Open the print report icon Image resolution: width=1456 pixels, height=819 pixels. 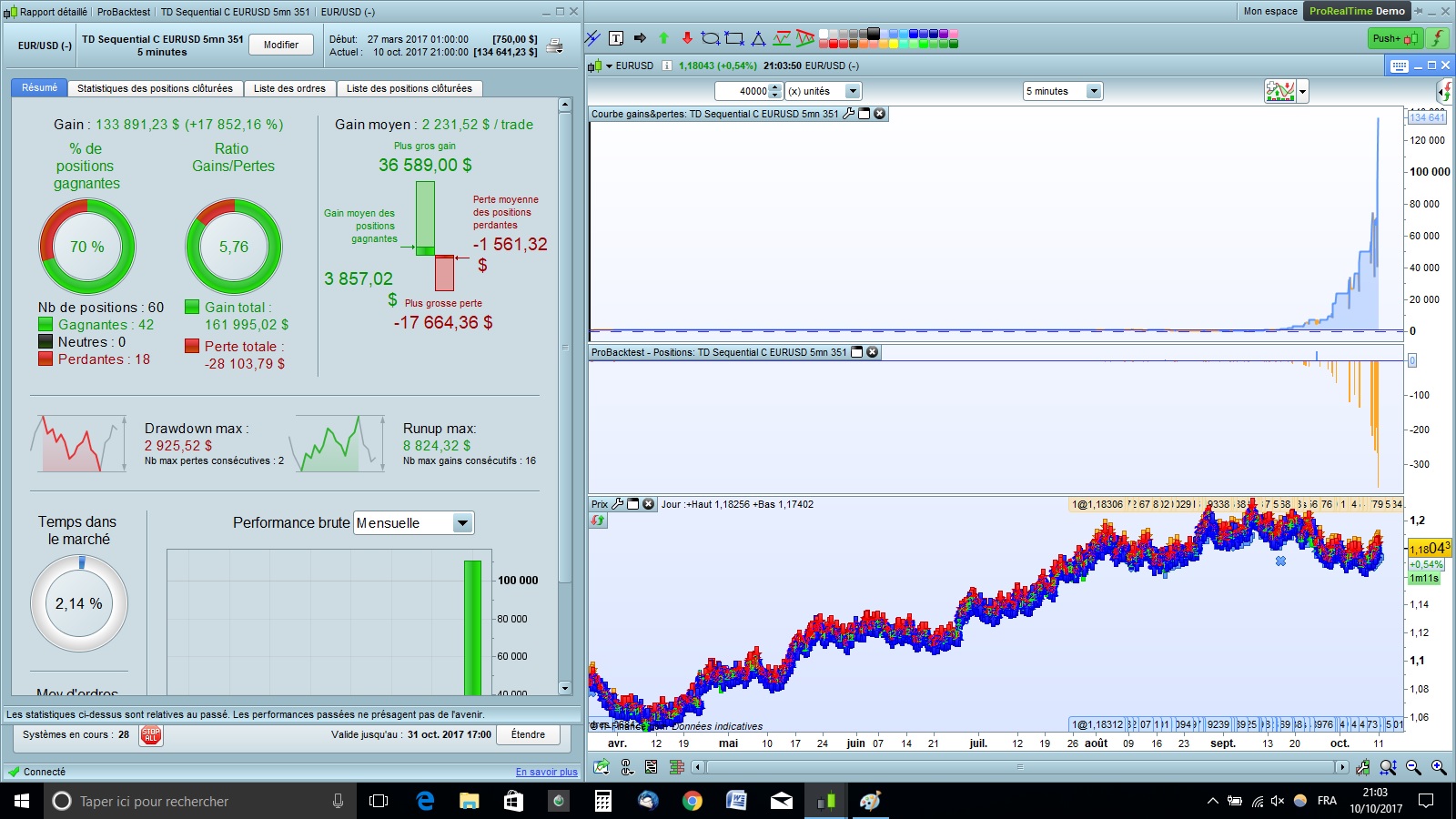click(554, 45)
